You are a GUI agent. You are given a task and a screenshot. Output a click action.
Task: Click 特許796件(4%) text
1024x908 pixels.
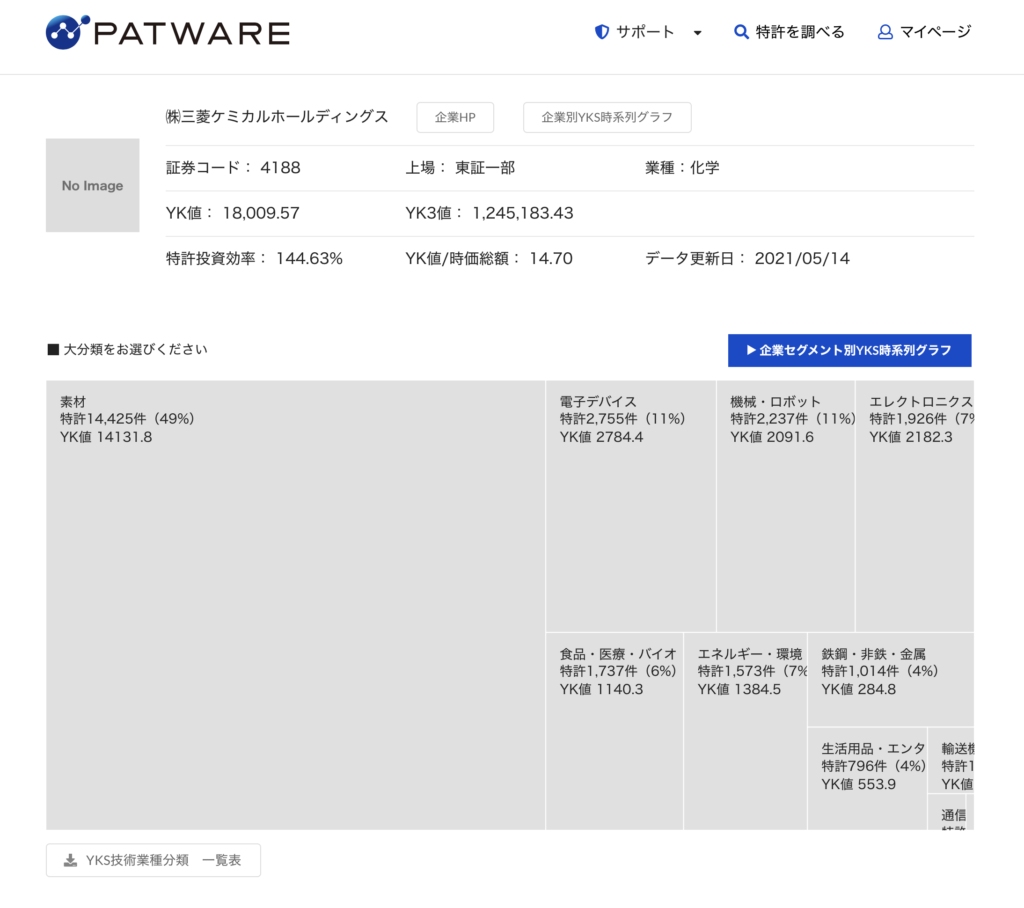point(873,766)
